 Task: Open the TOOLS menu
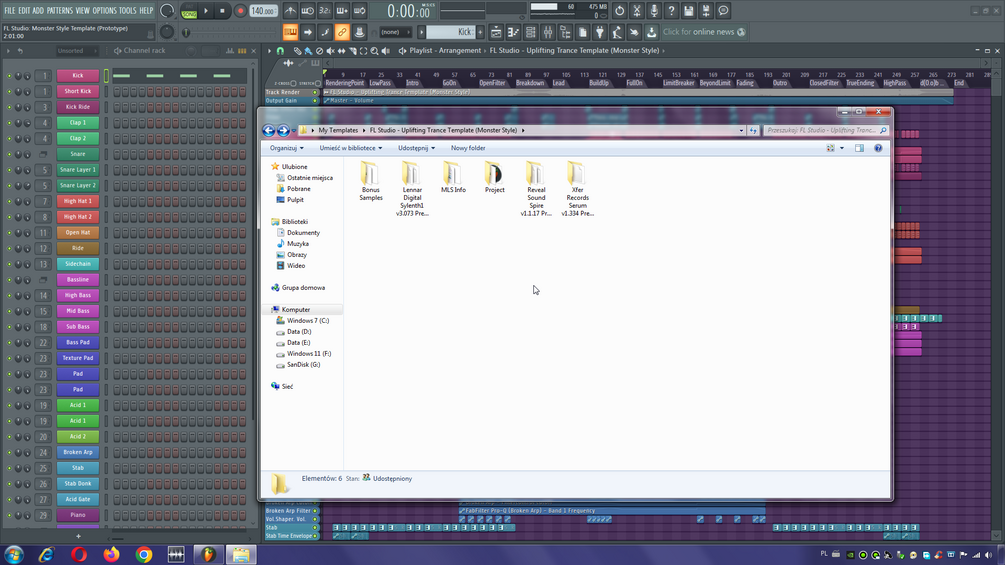click(128, 11)
